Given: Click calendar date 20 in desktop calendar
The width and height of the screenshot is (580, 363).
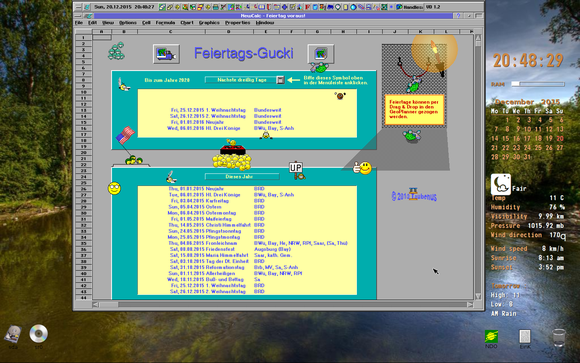Looking at the screenshot, I should (x=560, y=138).
